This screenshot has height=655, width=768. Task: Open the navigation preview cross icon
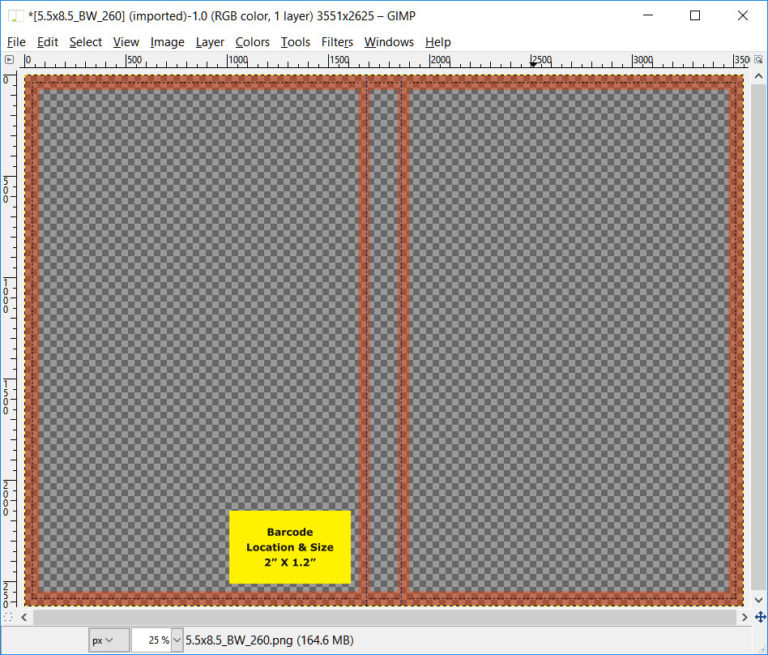point(760,617)
